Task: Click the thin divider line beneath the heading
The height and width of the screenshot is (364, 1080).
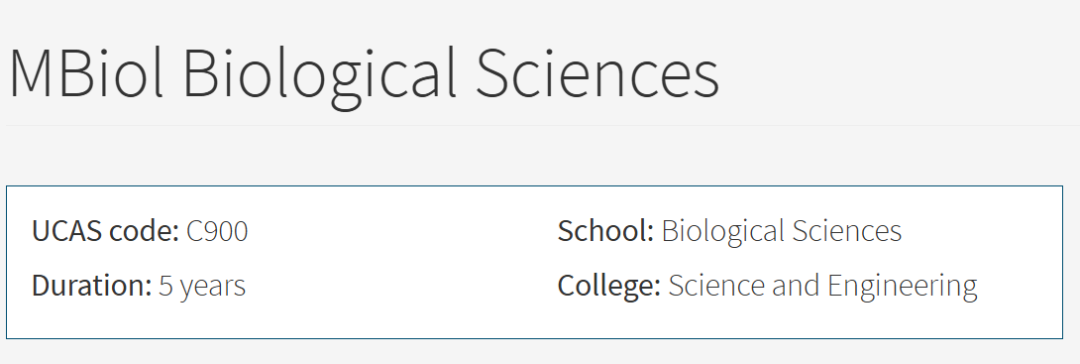Action: click(x=540, y=125)
